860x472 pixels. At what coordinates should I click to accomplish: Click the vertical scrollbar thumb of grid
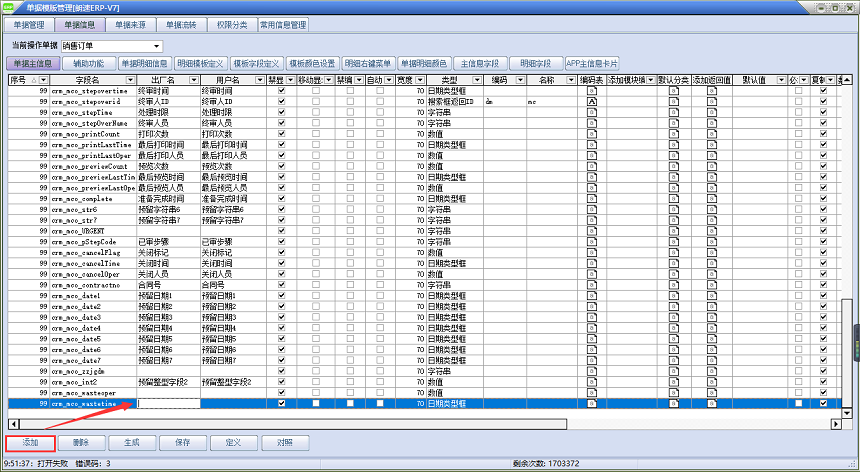pyautogui.click(x=847, y=353)
